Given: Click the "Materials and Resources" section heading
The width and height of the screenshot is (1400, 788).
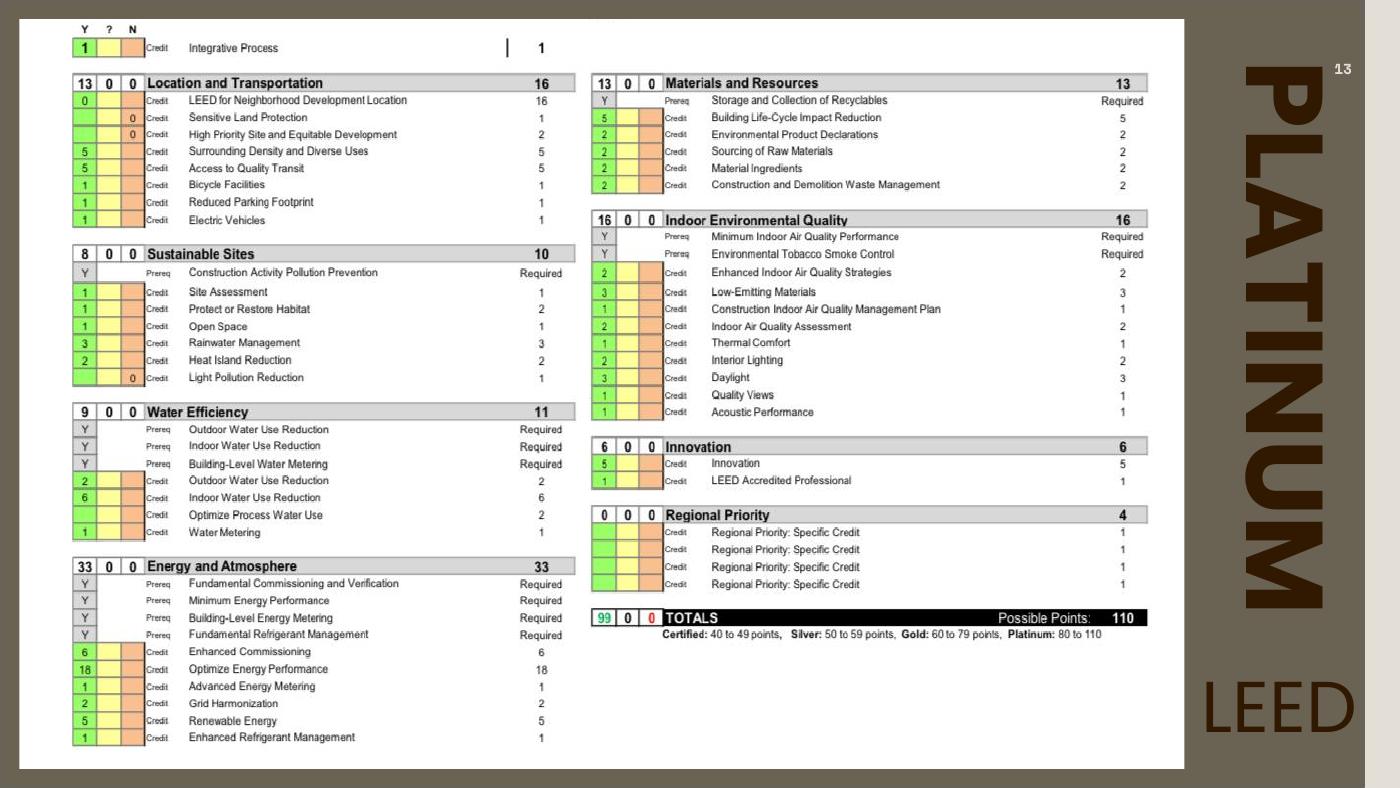Looking at the screenshot, I should 742,84.
